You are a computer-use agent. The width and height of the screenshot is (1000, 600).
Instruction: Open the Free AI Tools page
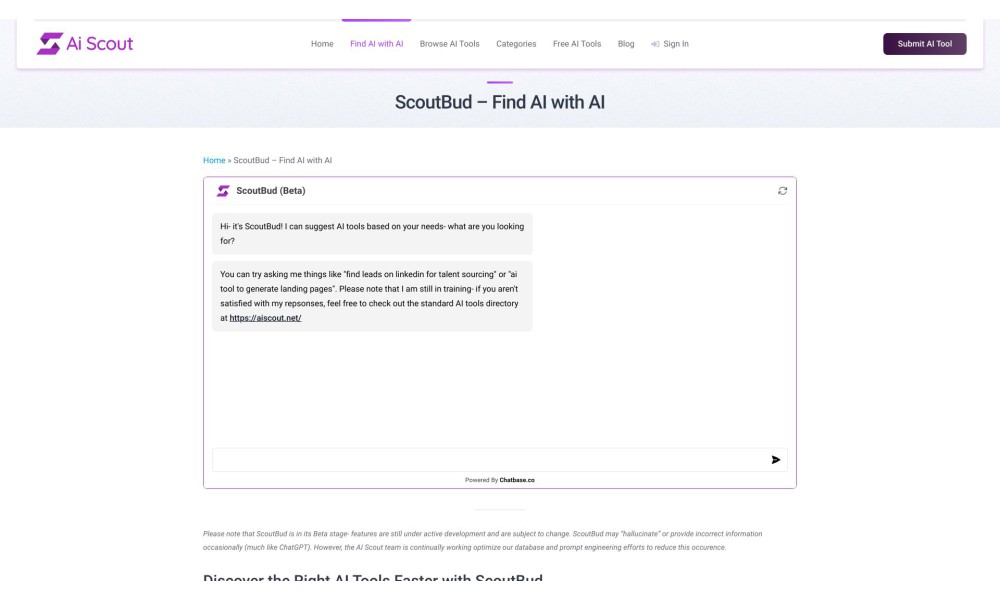[577, 44]
